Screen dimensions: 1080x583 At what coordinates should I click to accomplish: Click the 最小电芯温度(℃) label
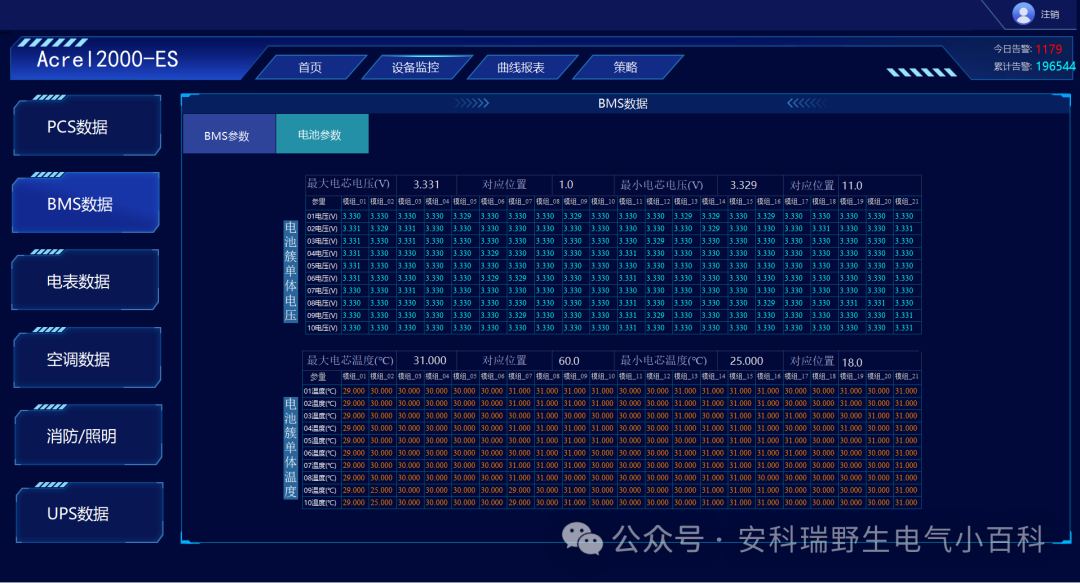(663, 360)
